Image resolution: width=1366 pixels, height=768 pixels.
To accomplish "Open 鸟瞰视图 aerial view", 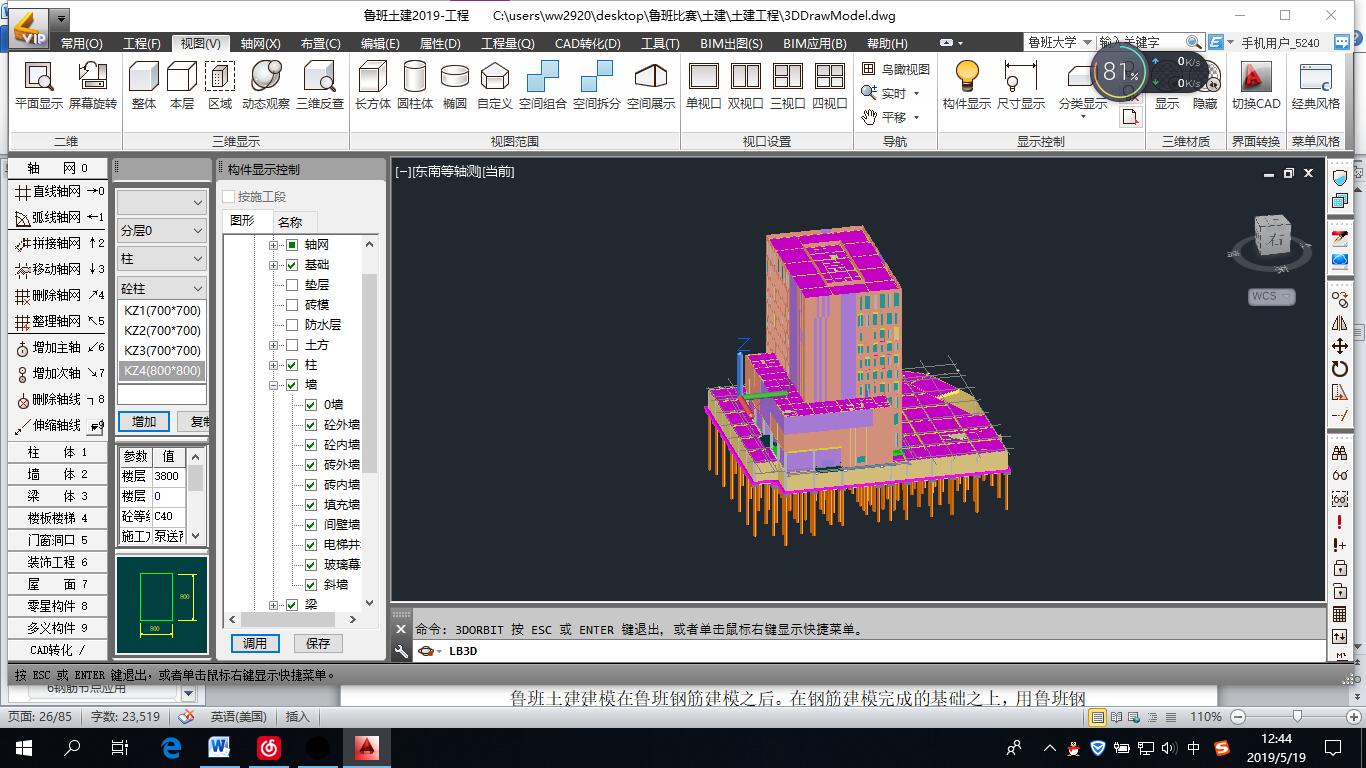I will point(896,69).
